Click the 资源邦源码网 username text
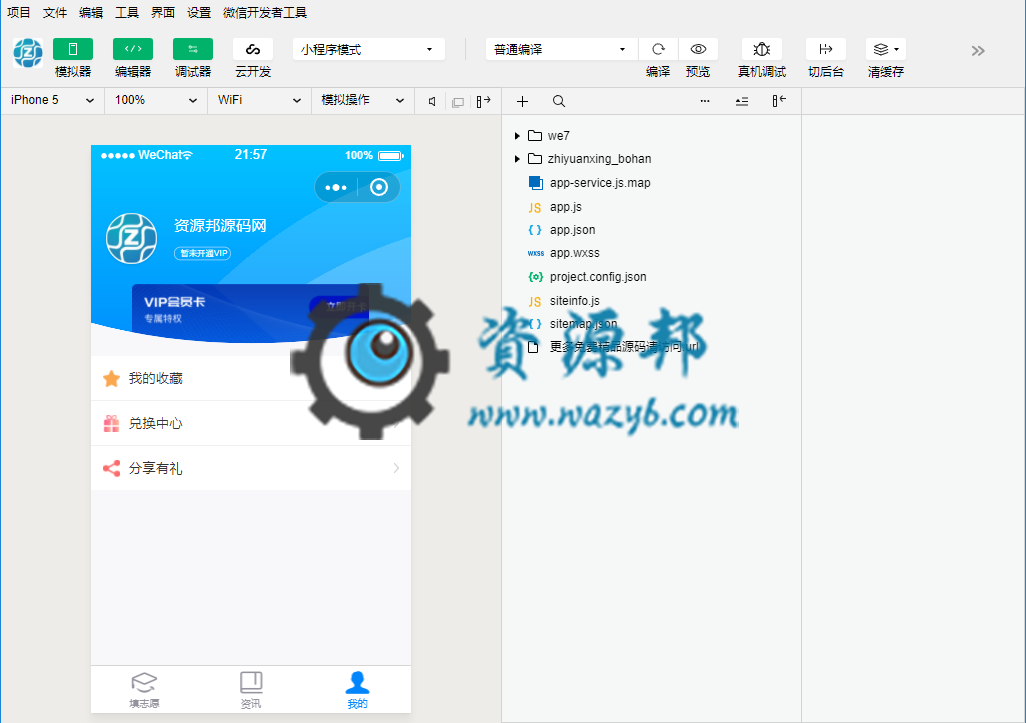Screen dimensions: 1026x723 click(x=220, y=226)
